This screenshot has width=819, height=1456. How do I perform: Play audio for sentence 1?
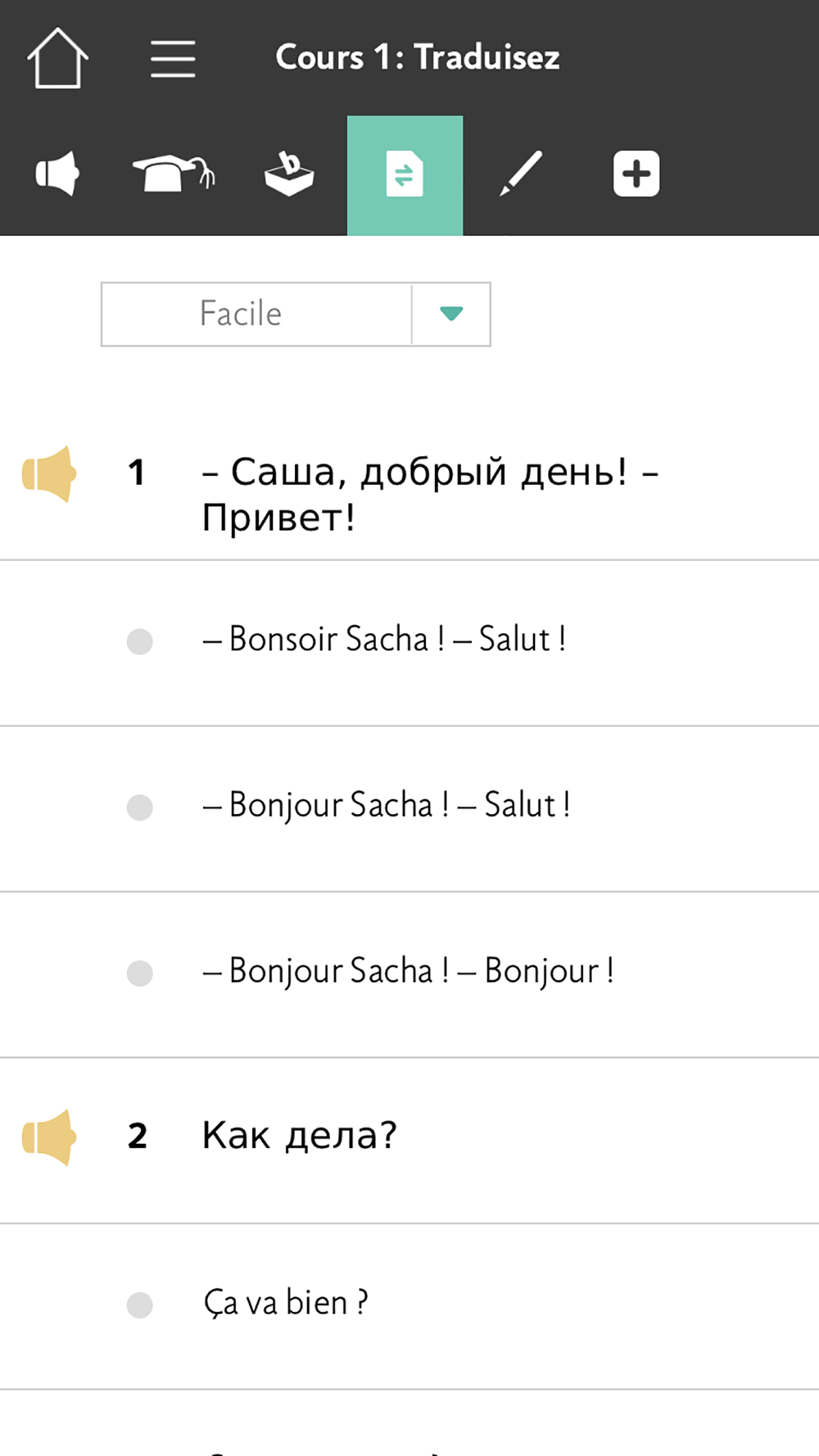[49, 473]
